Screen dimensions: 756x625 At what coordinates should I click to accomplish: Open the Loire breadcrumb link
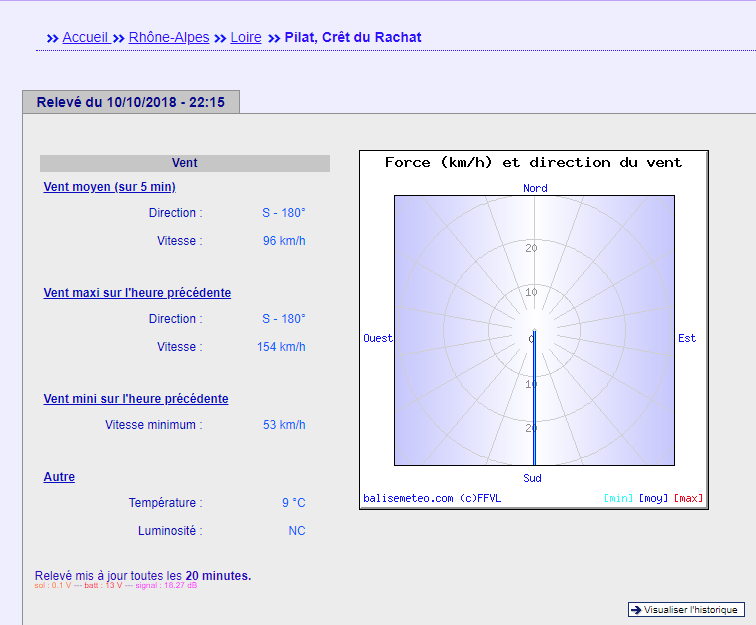pos(246,37)
